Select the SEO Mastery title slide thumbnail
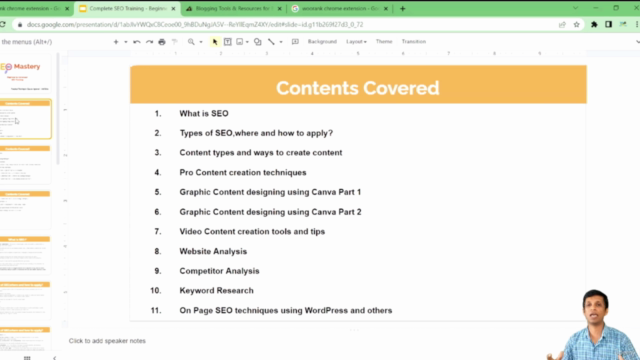Screen dimensions: 640x360 (25, 74)
